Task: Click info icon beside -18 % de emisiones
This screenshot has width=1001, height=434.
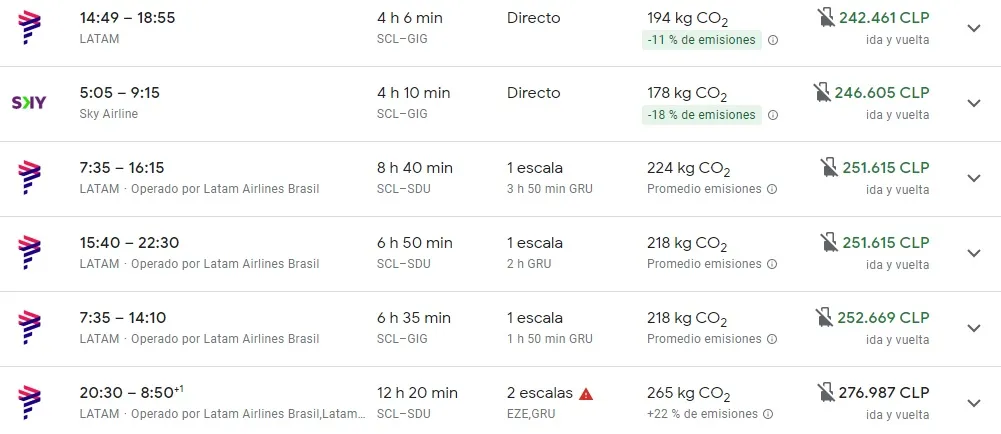Action: (773, 115)
